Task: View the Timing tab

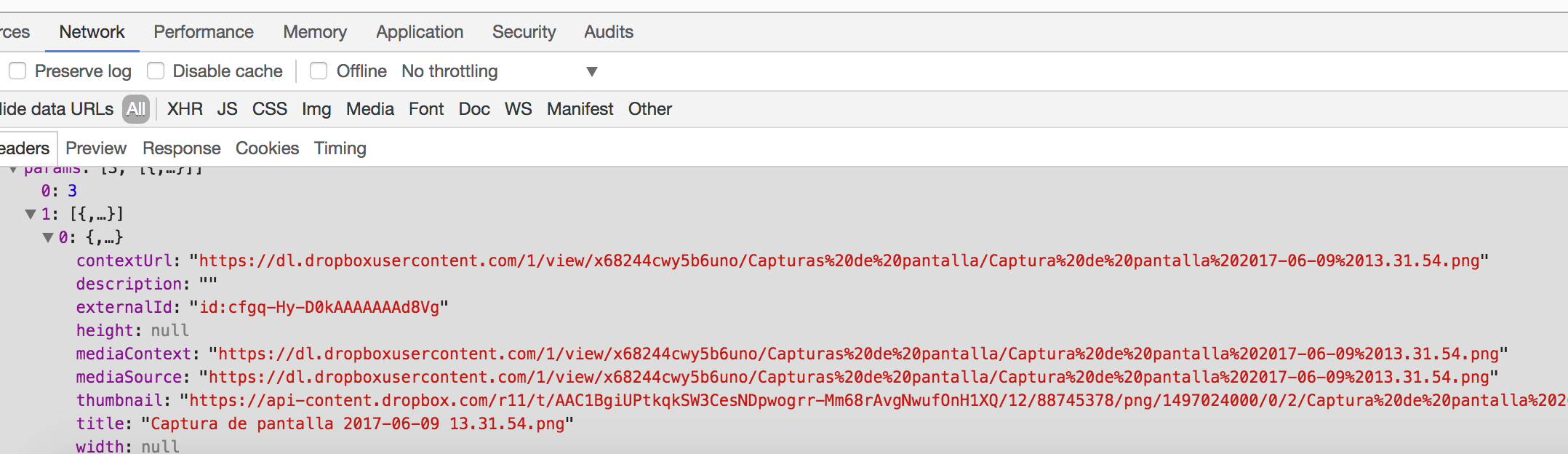Action: click(340, 148)
